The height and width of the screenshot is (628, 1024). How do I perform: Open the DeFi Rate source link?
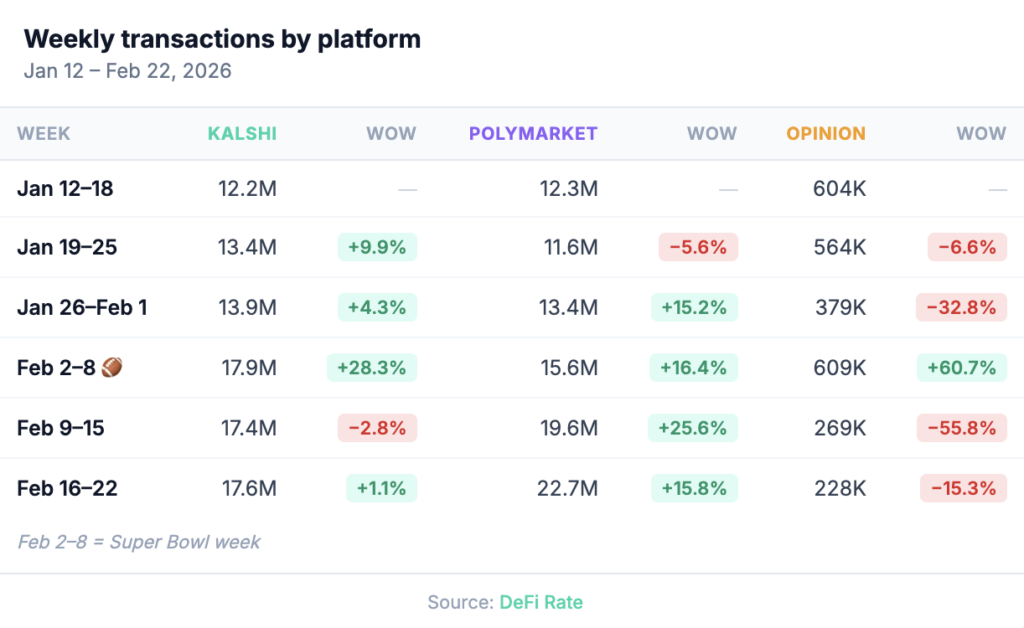tap(541, 602)
